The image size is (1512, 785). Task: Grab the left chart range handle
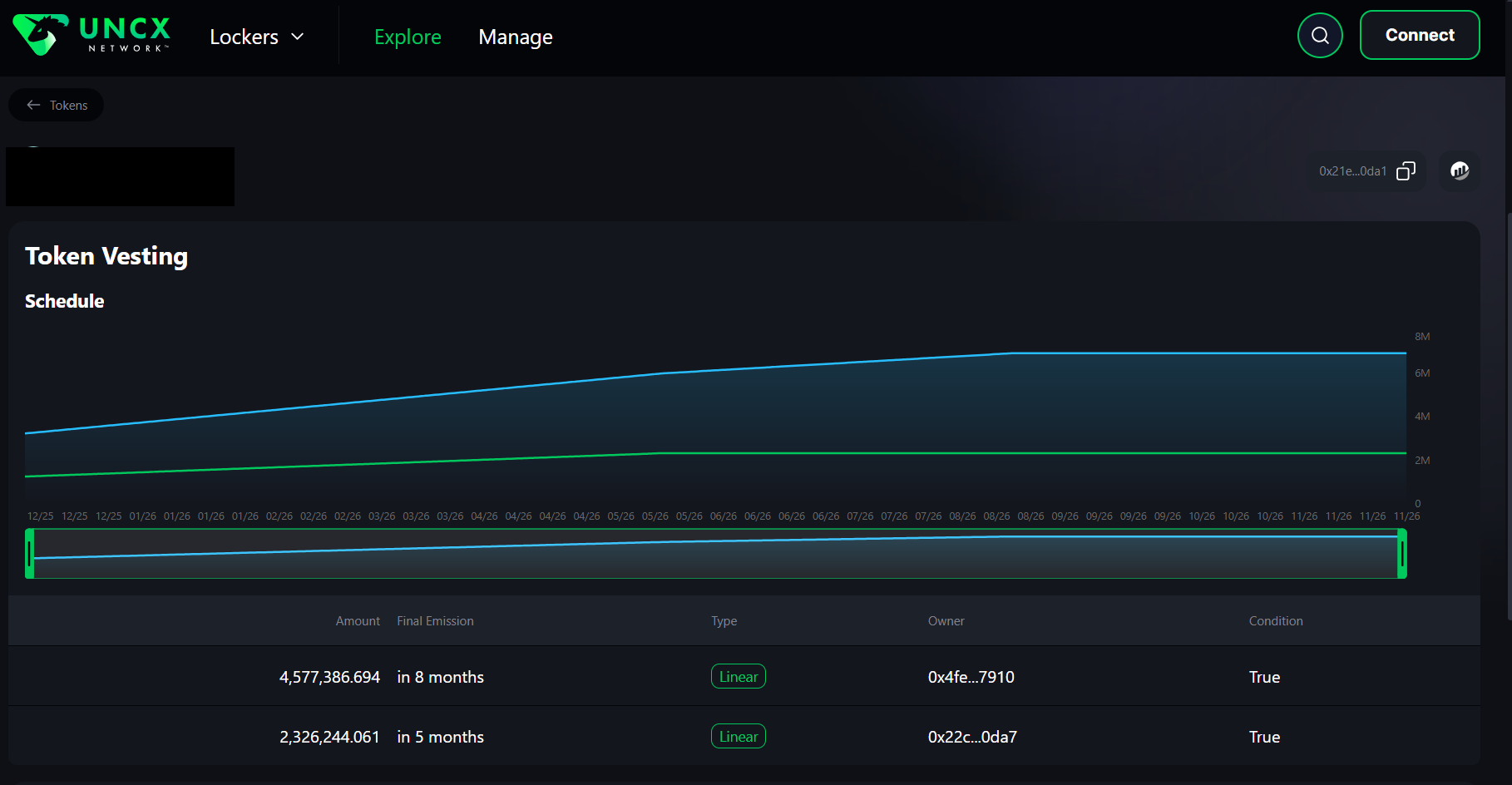[30, 554]
